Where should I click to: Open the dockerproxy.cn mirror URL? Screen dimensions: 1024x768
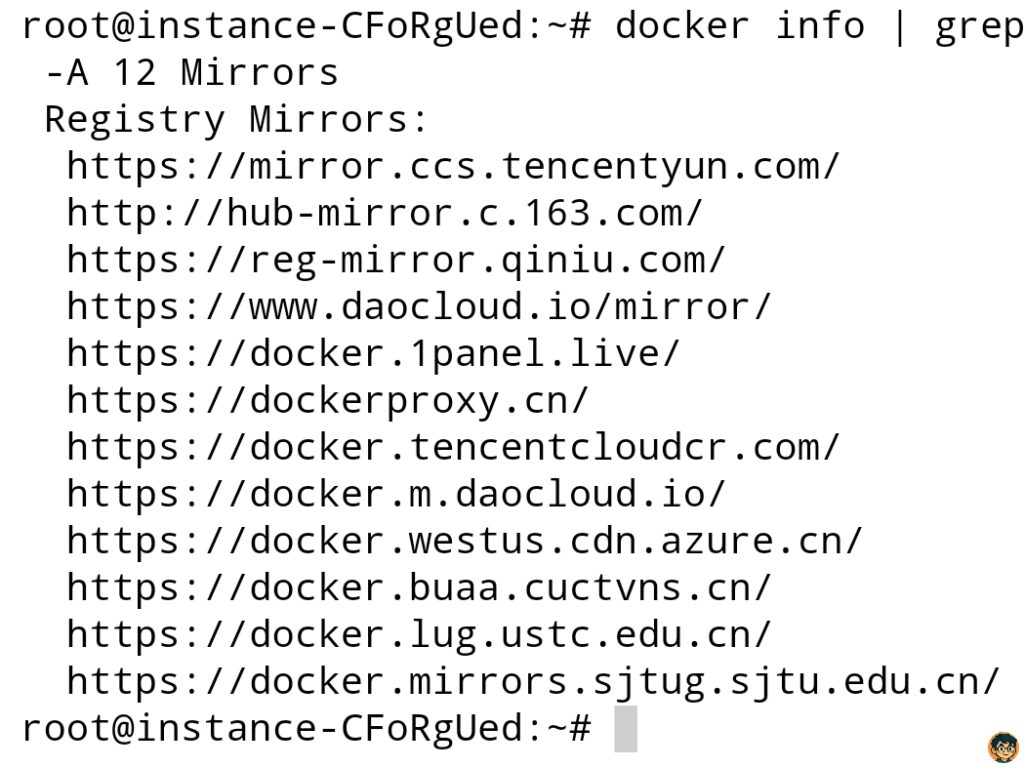(328, 400)
